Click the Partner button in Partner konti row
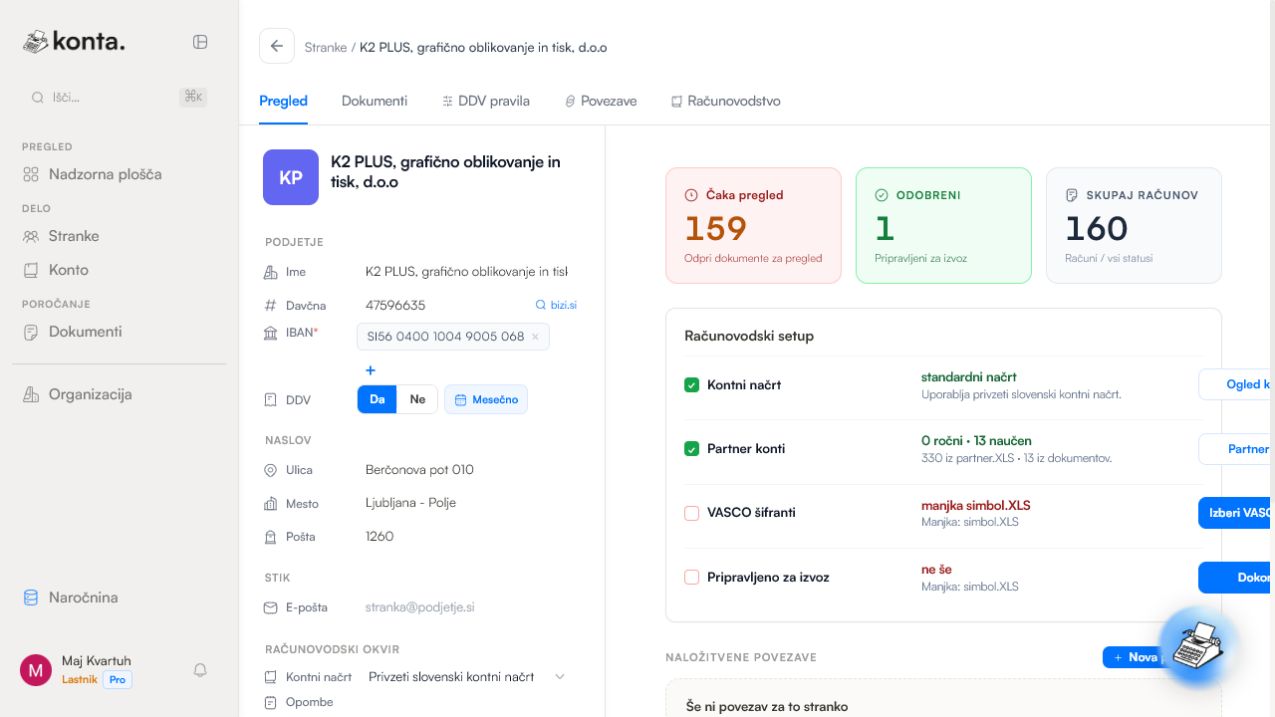Viewport: 1275px width, 717px height. pos(1236,449)
